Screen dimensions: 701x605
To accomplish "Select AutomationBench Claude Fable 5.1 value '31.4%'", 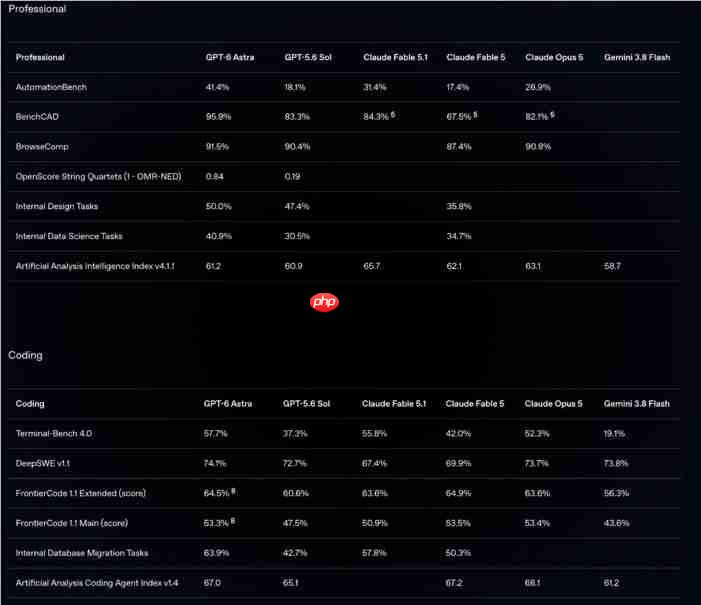I will (x=375, y=87).
